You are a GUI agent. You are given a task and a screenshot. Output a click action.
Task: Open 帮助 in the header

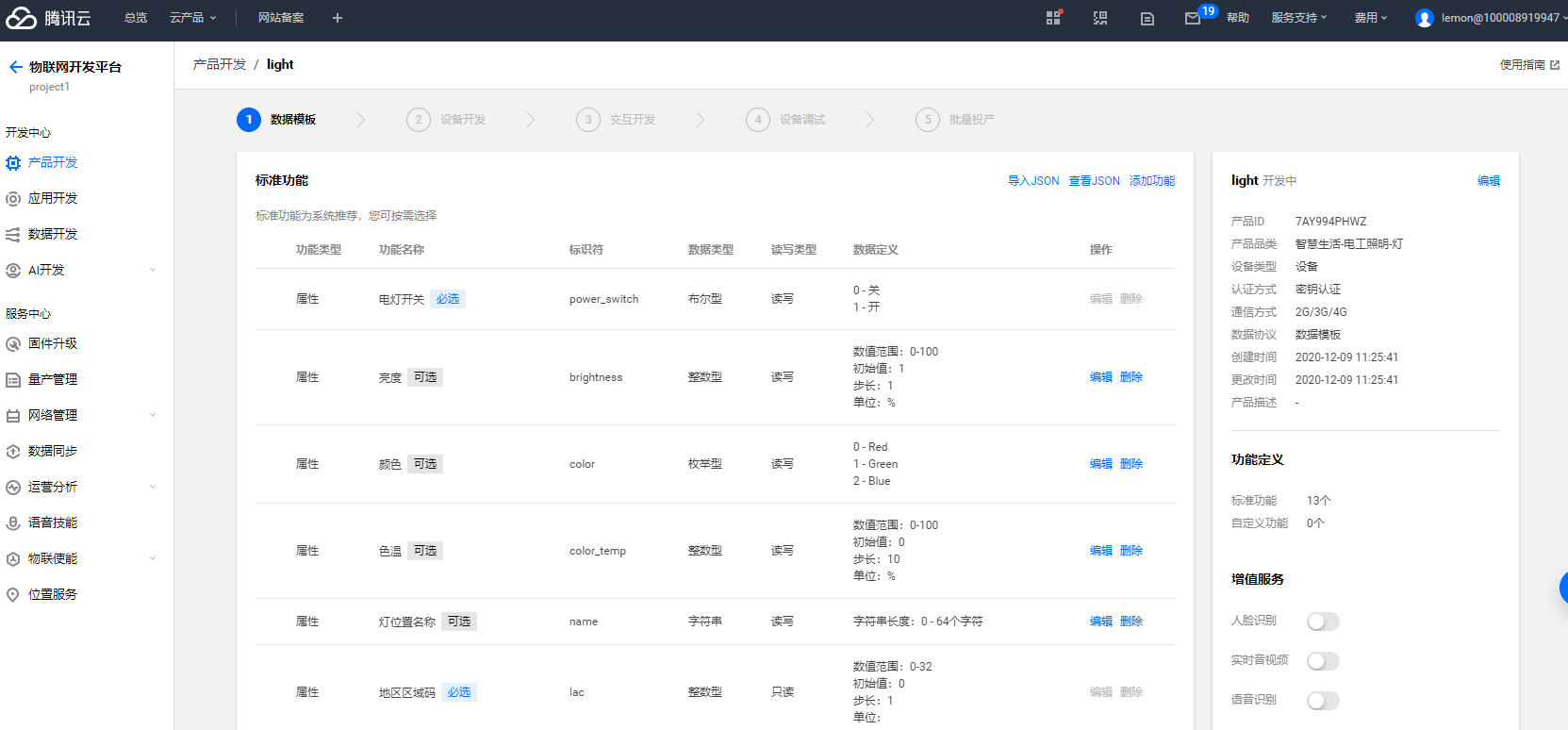(x=1238, y=18)
